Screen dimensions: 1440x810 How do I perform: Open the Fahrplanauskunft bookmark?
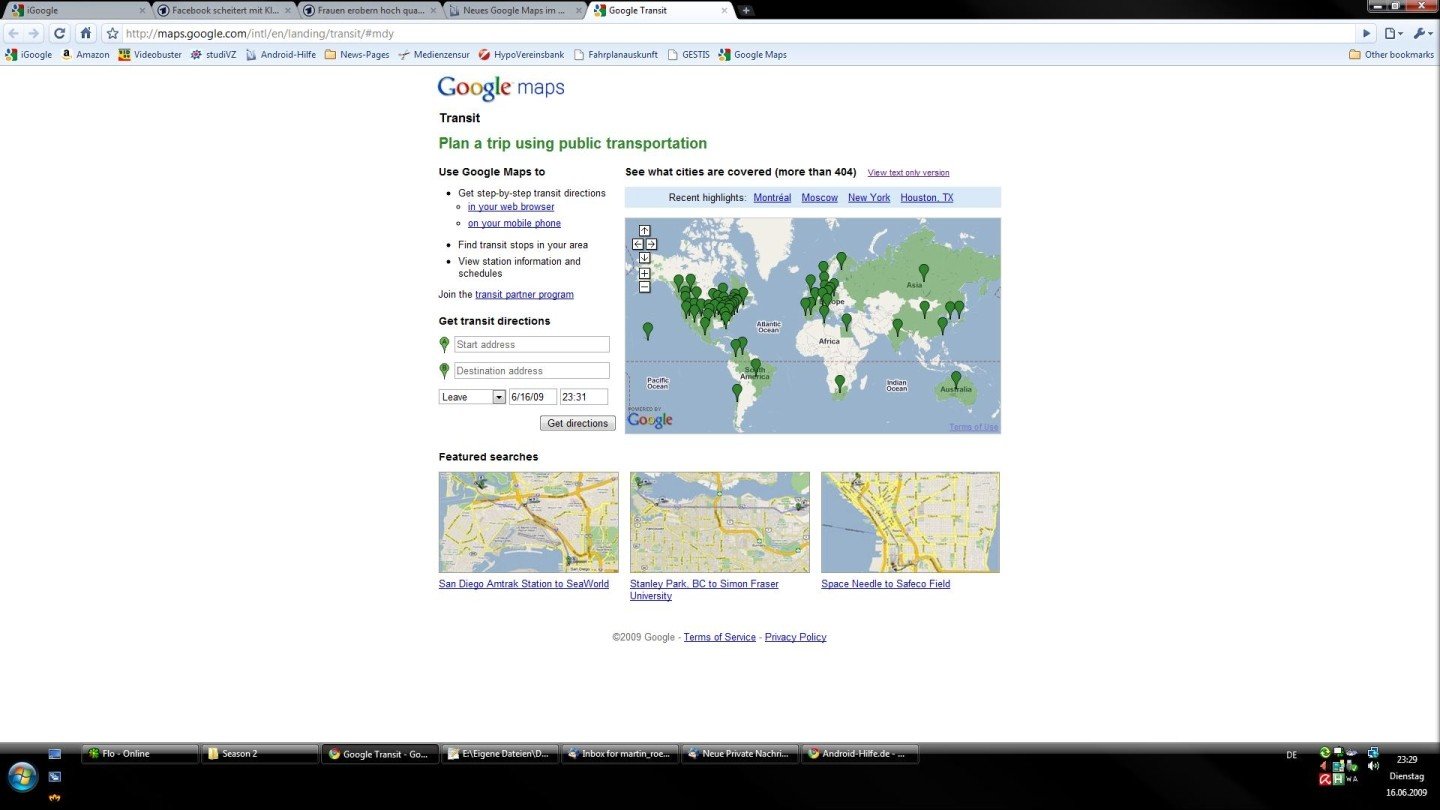tap(615, 55)
